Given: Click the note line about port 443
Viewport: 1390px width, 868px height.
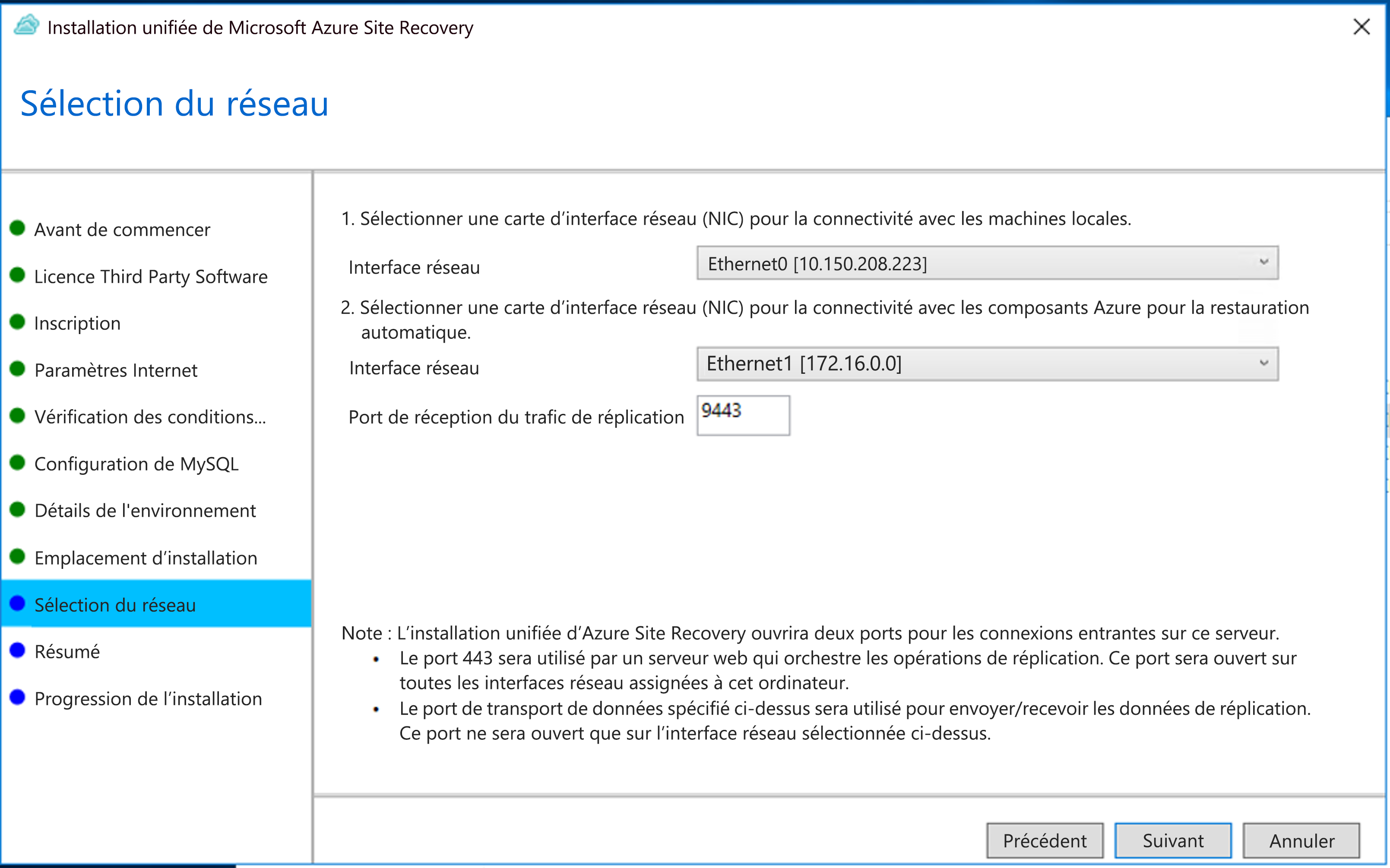Looking at the screenshot, I should [848, 670].
